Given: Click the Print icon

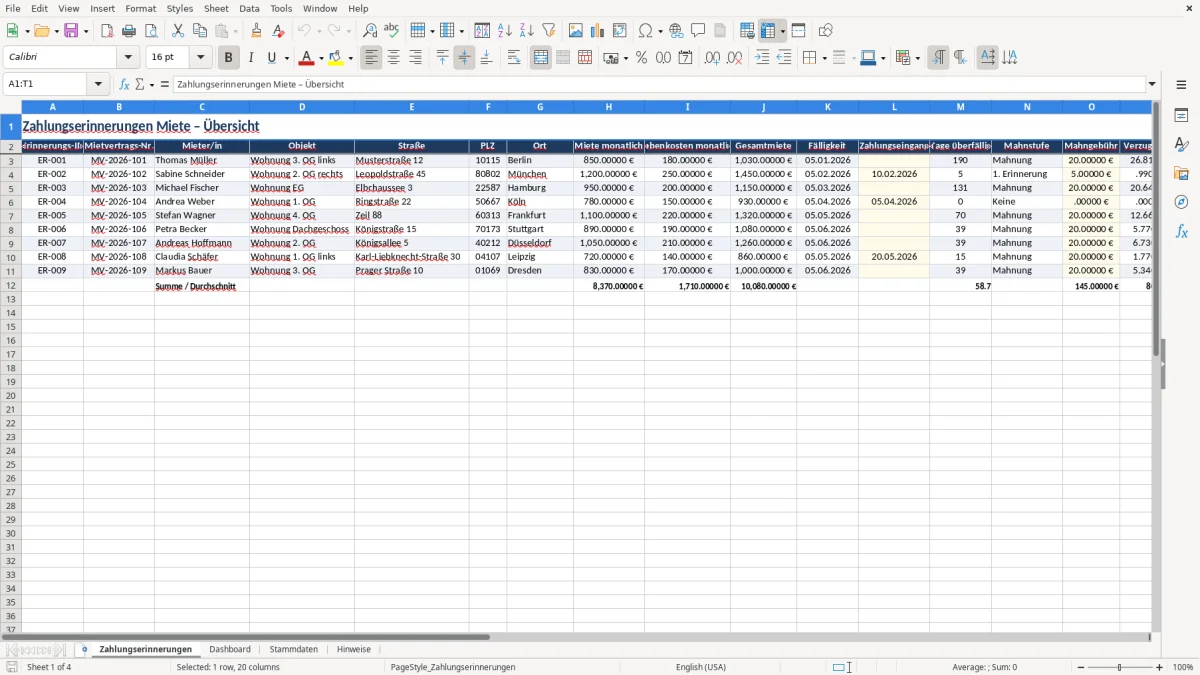Looking at the screenshot, I should (x=129, y=31).
